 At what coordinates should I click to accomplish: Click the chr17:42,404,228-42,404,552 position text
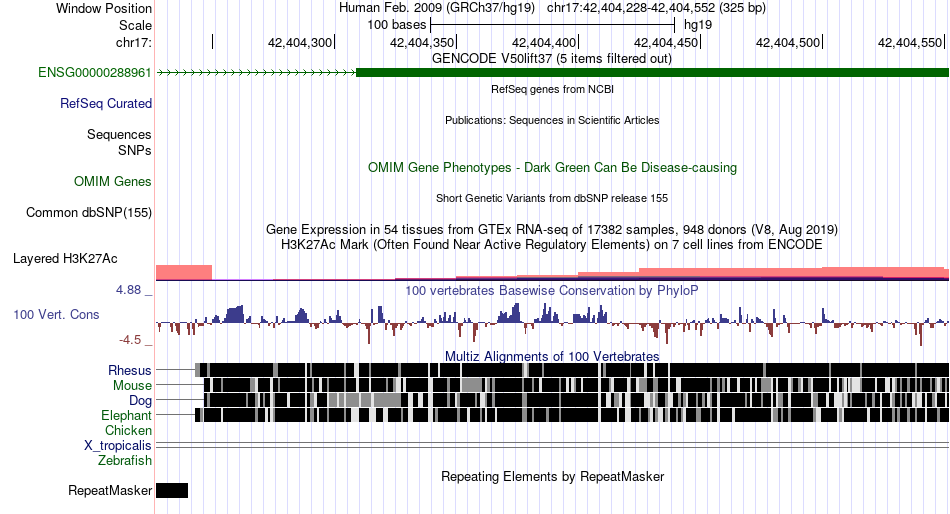[x=656, y=8]
